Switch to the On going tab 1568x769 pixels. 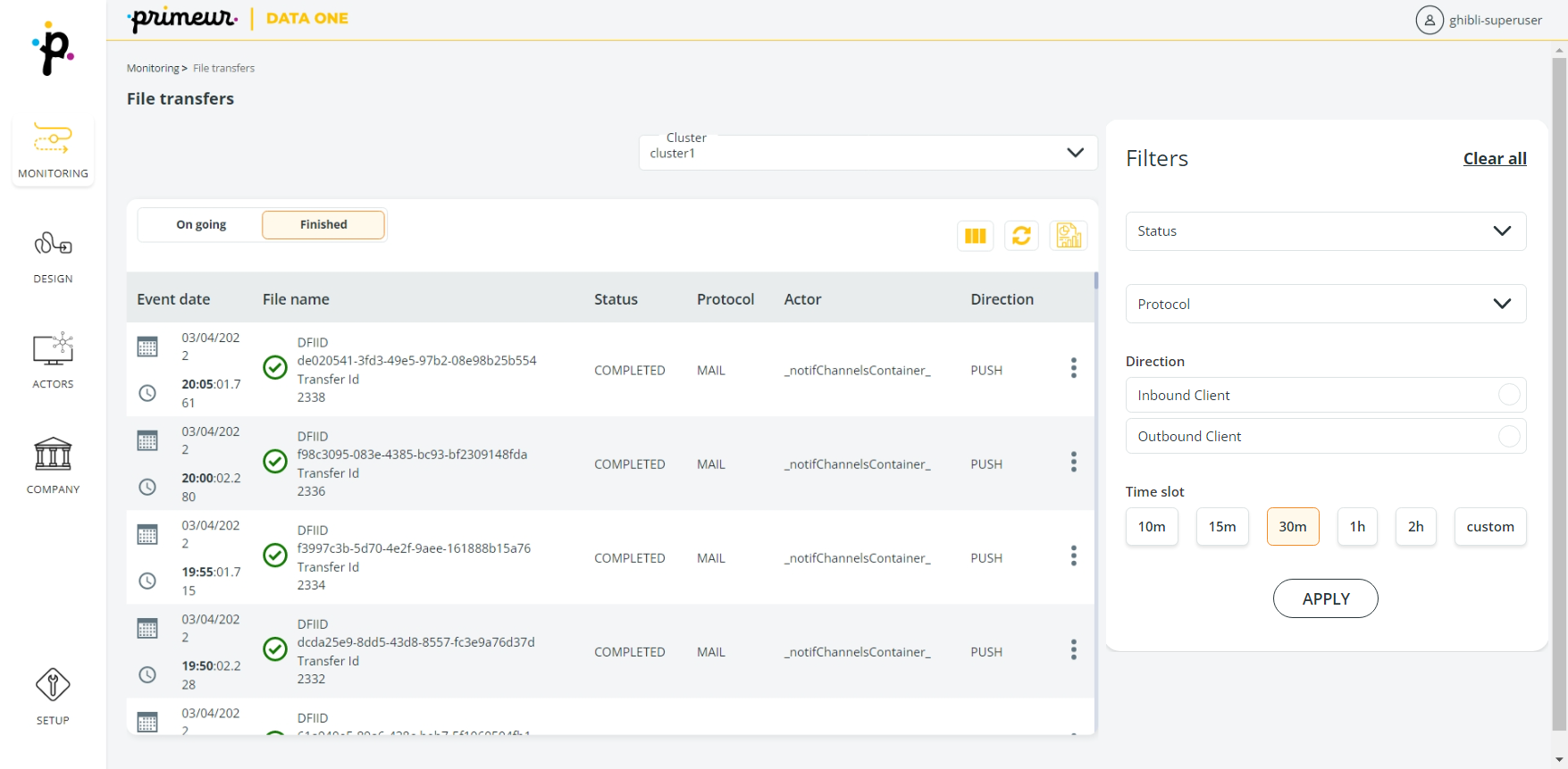coord(201,225)
